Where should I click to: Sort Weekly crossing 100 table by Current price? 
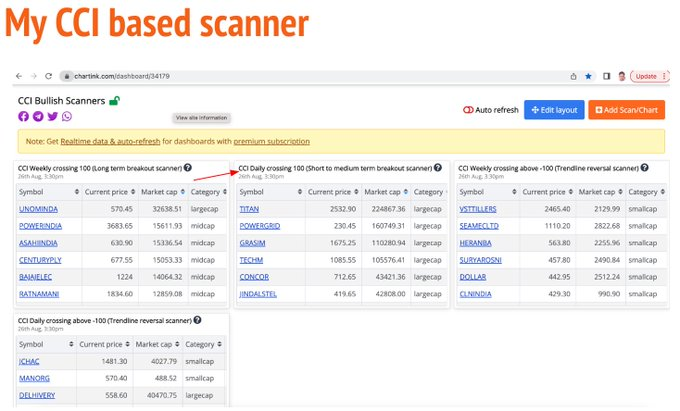(x=110, y=192)
